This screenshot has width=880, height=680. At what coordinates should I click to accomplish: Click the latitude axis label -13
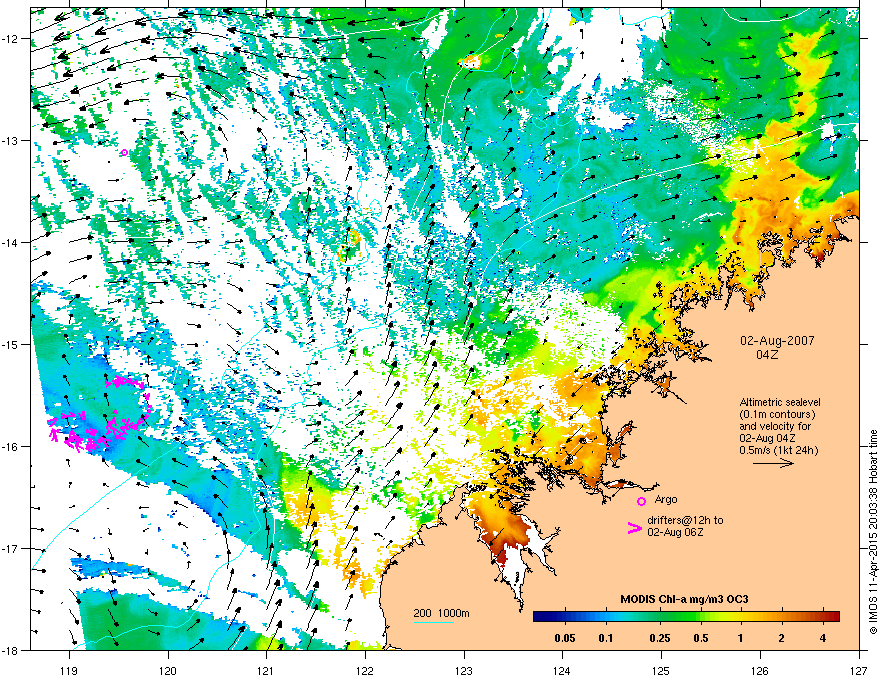(x=10, y=140)
